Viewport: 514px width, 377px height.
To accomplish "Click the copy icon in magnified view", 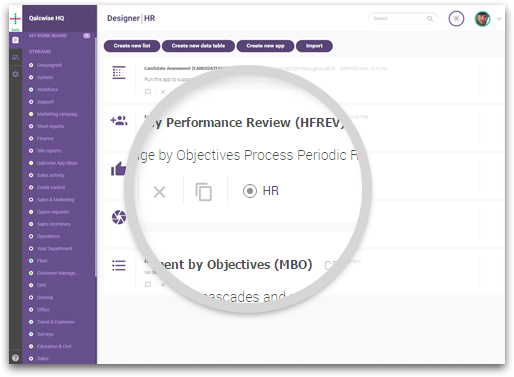I will coord(203,192).
